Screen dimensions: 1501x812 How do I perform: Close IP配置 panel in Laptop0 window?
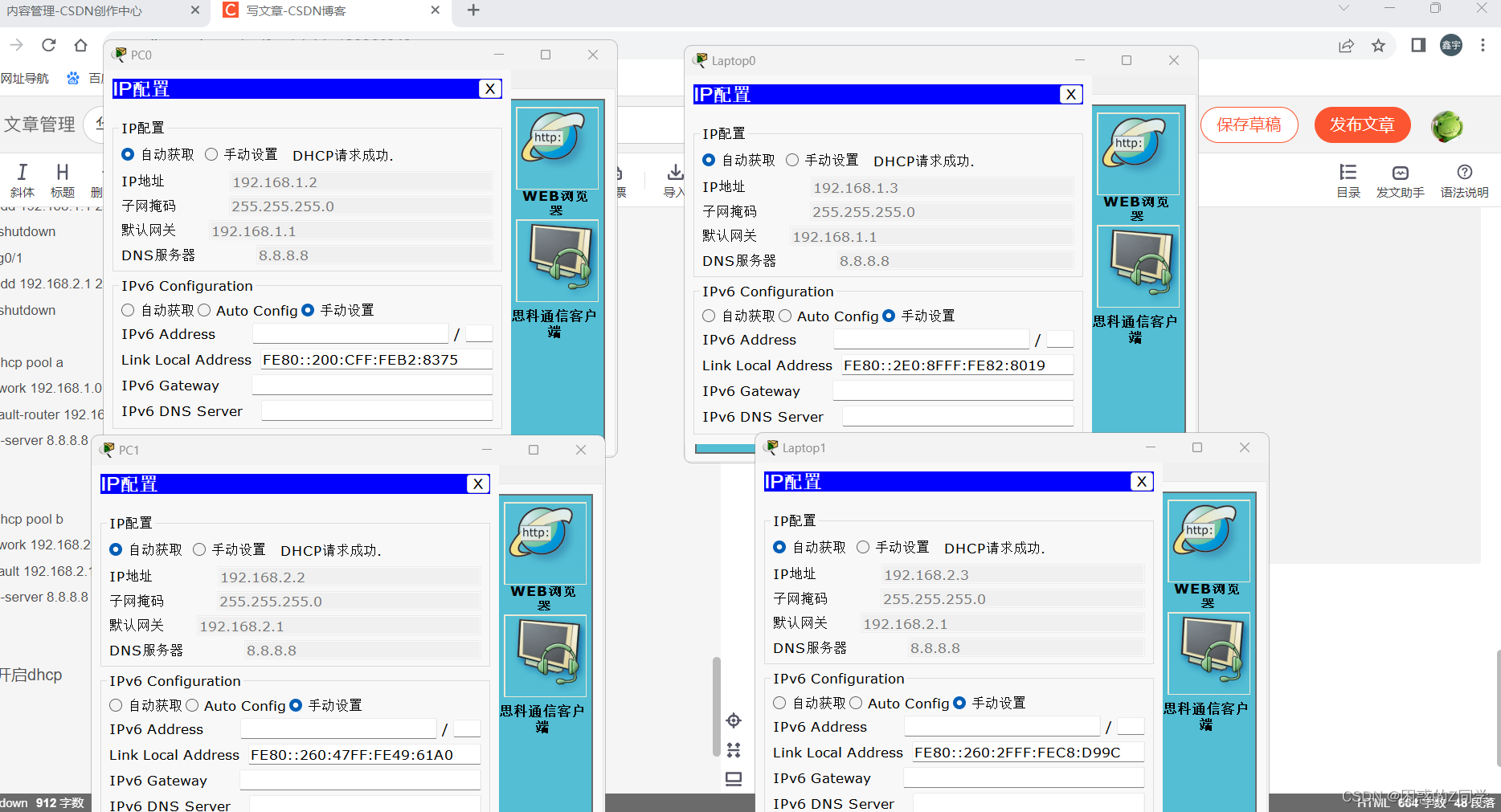[1071, 95]
